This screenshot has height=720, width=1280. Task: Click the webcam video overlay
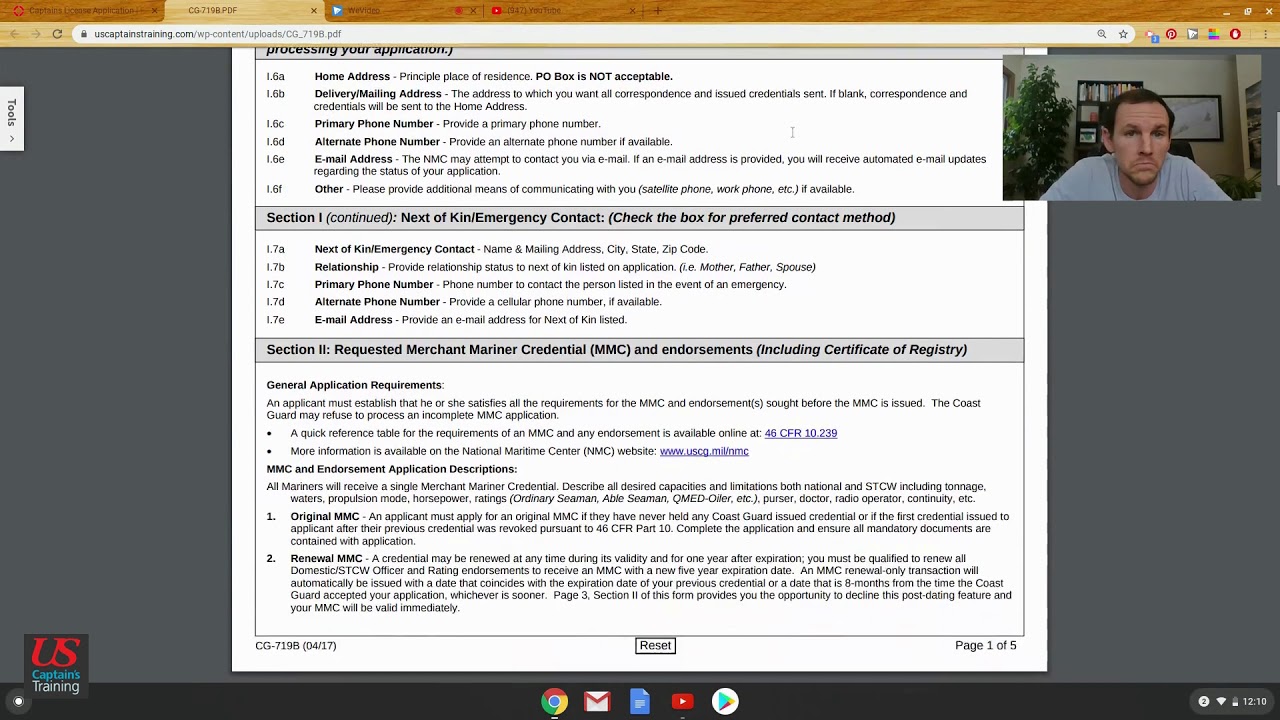[x=1132, y=128]
